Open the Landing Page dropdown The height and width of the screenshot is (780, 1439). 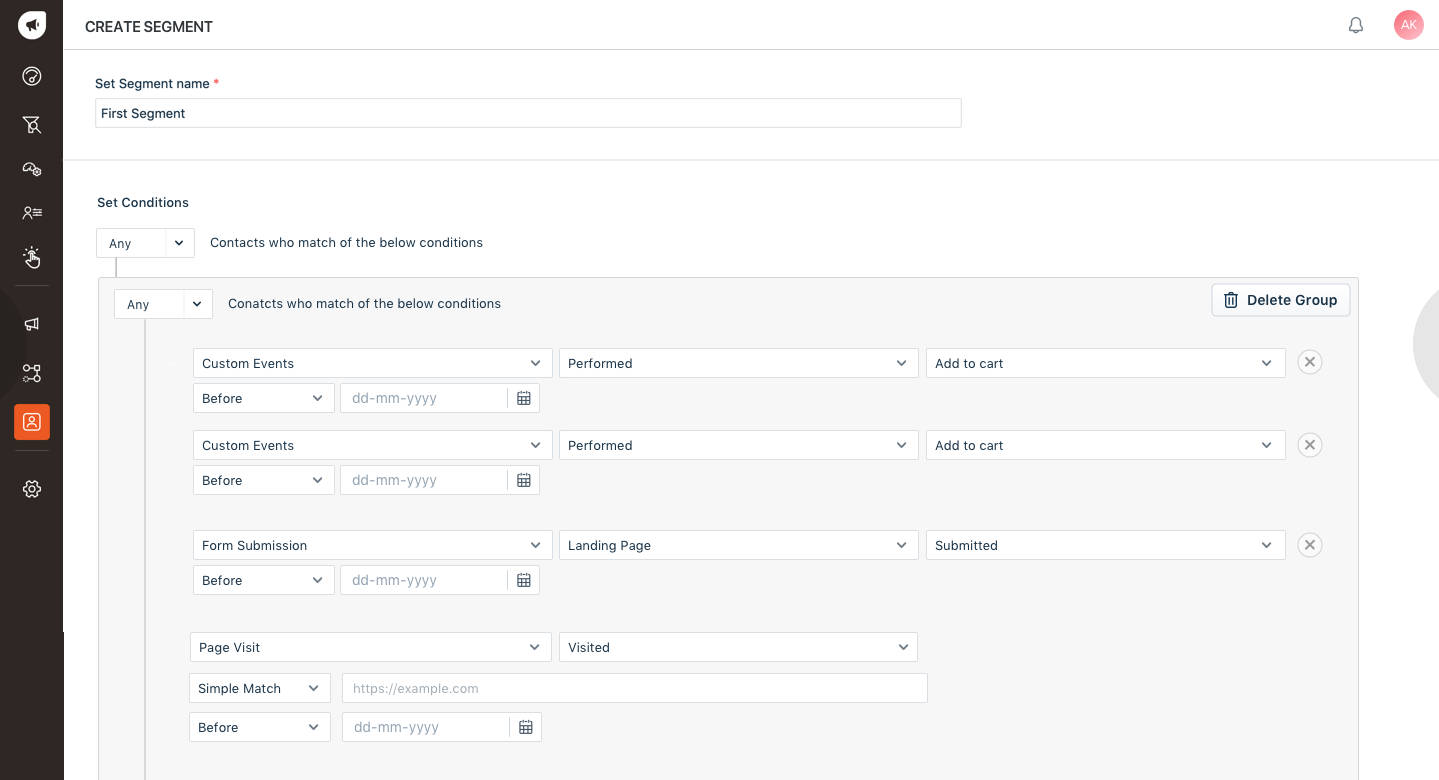point(738,545)
